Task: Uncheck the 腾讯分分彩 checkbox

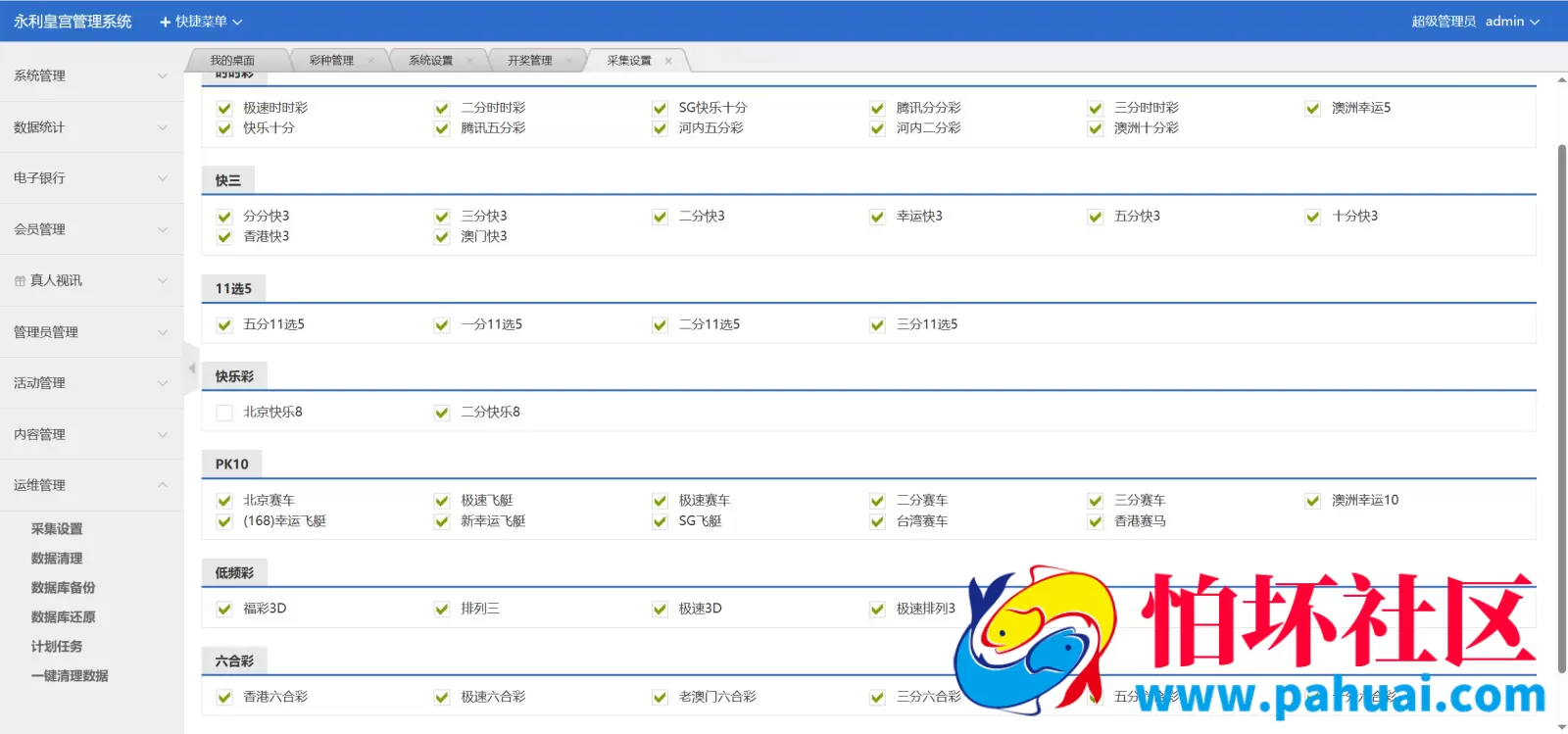Action: 877,109
